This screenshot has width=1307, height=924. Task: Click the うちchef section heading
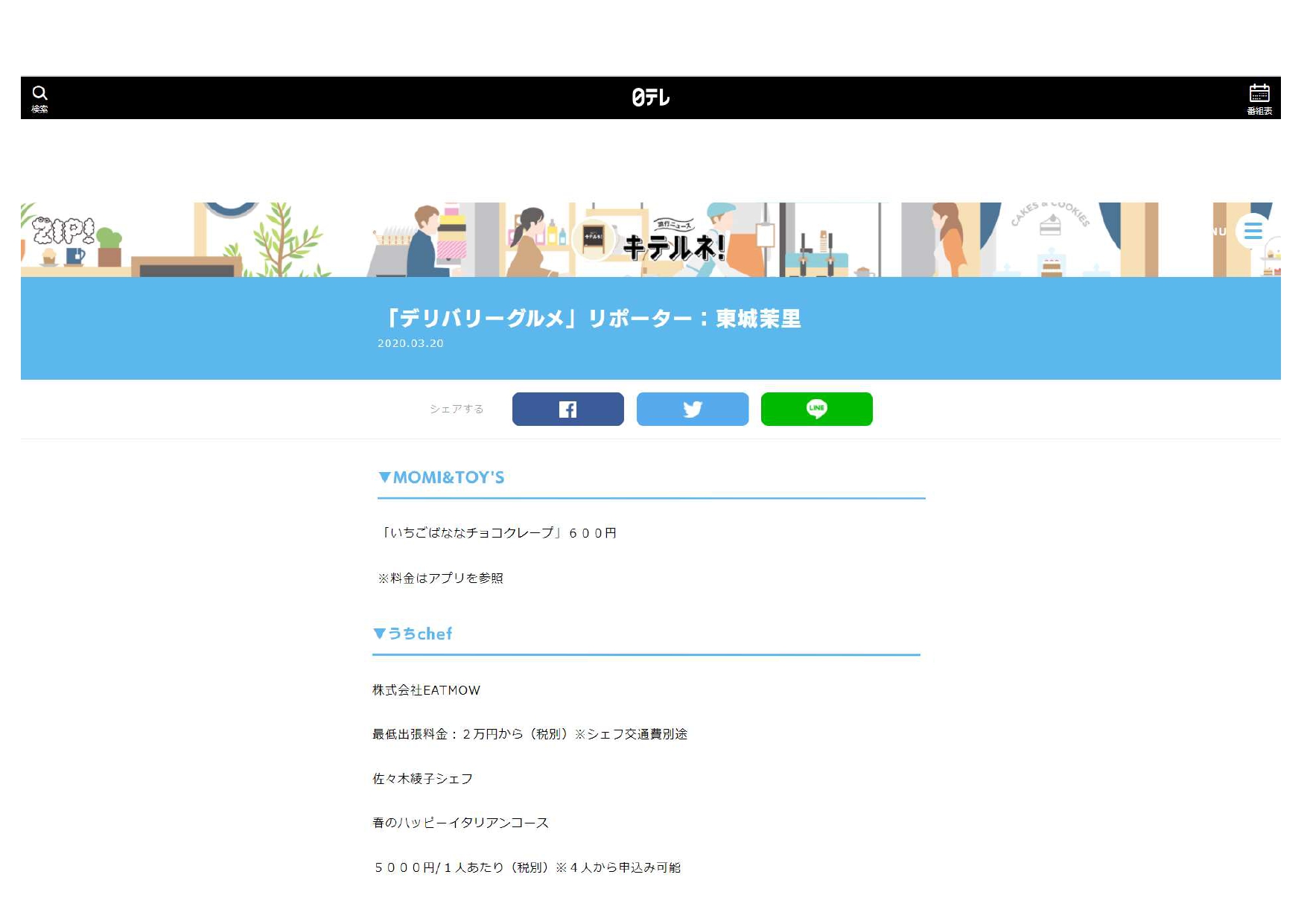point(413,634)
